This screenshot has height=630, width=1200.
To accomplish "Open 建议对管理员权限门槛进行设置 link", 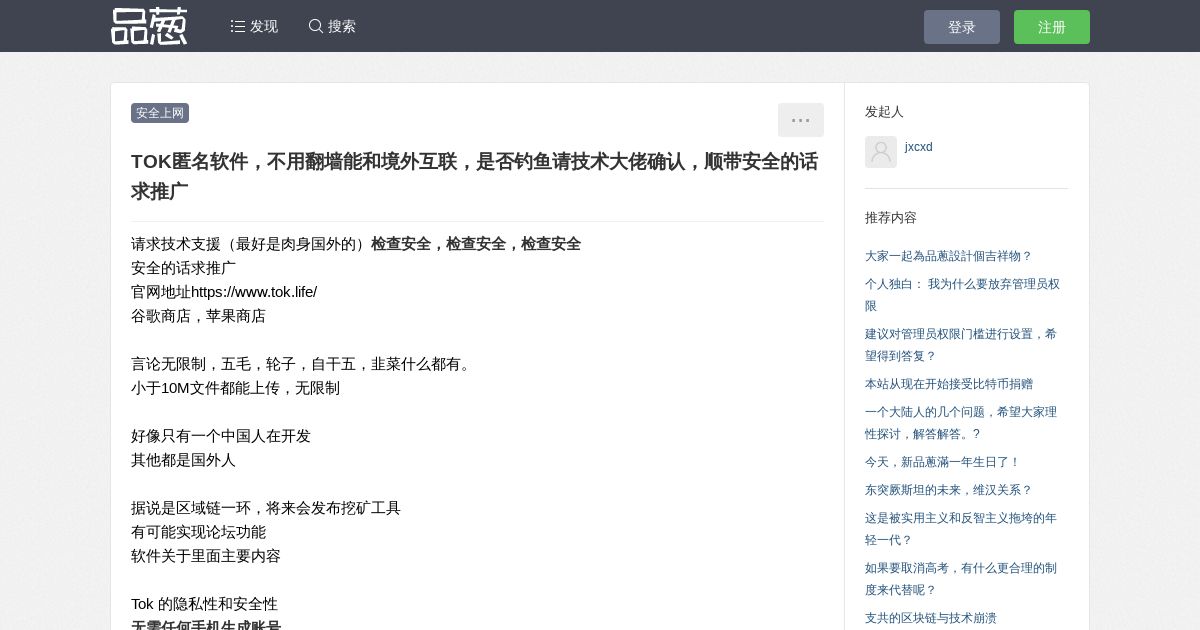I will point(961,345).
